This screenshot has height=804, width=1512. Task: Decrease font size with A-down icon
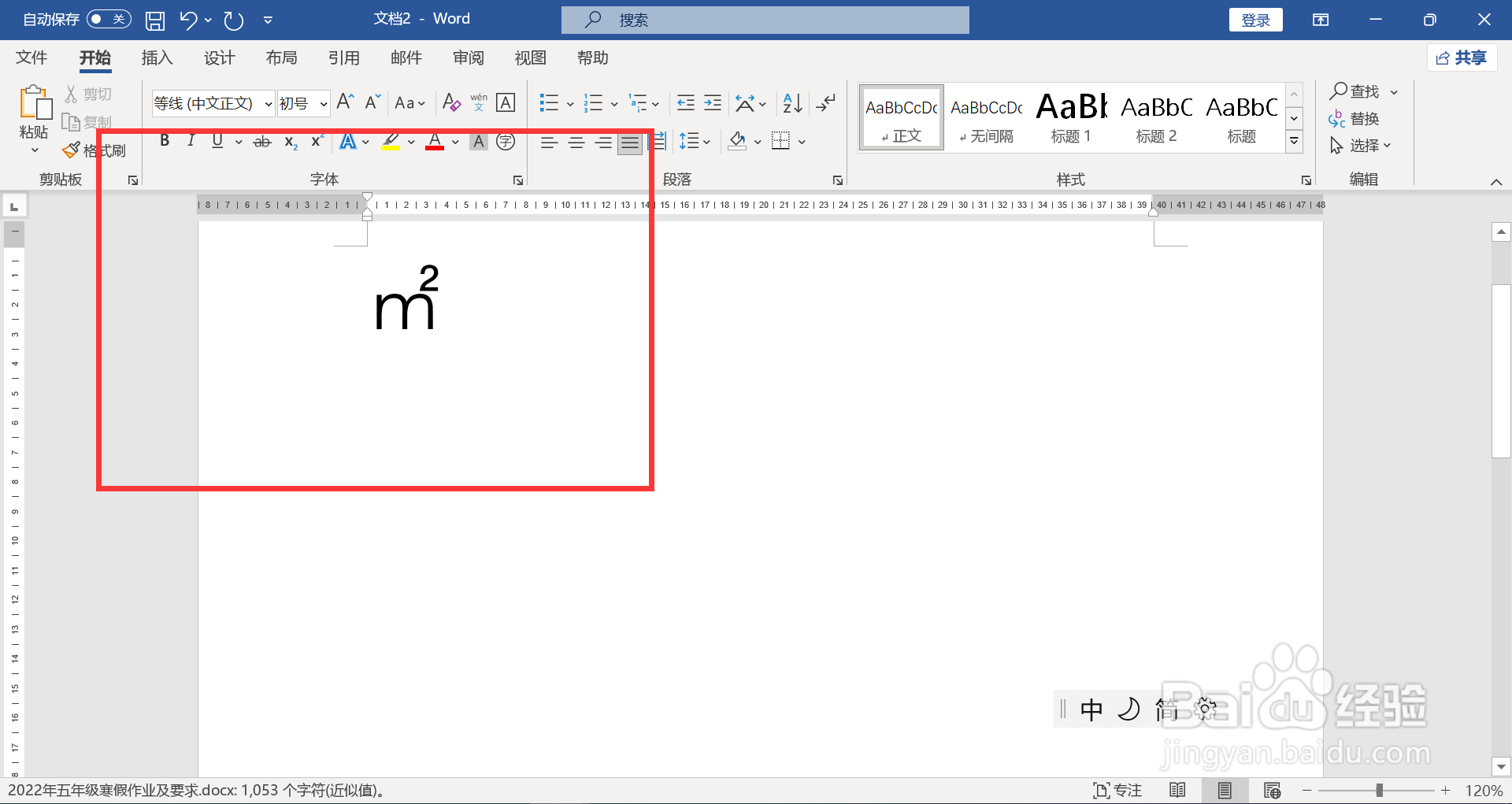pyautogui.click(x=372, y=102)
